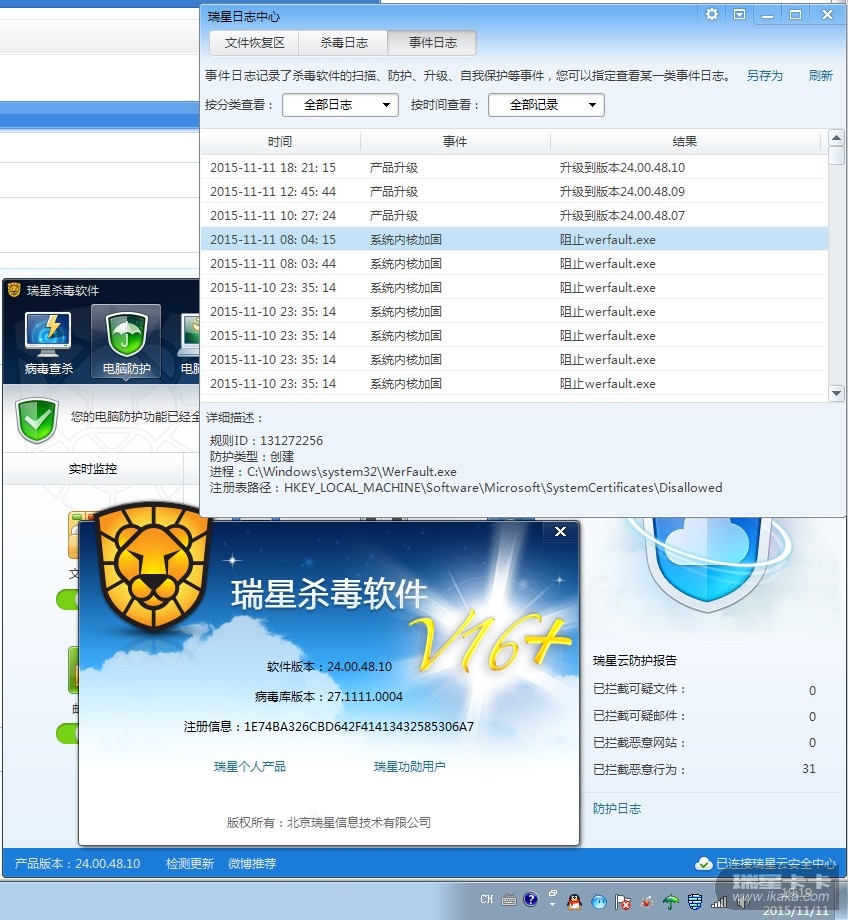The image size is (848, 920).
Task: Click the lion shield logo in about dialog
Action: coord(154,566)
